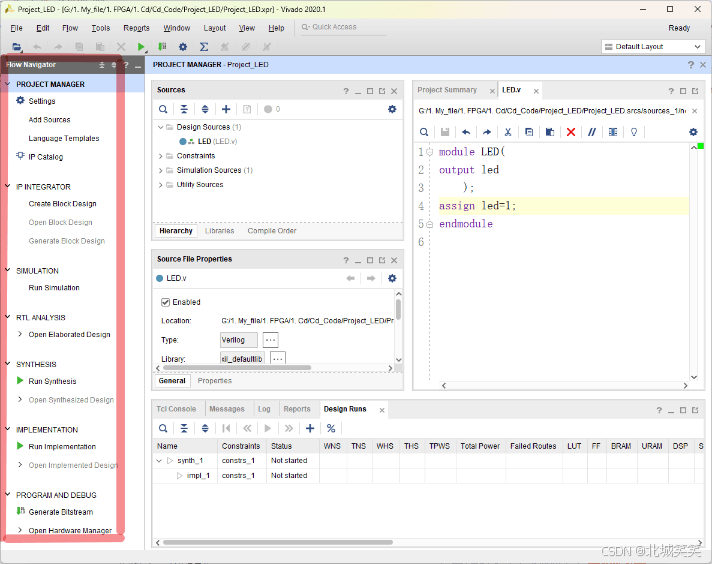The width and height of the screenshot is (712, 564).
Task: Click Generate Bitstream in Flow Navigator
Action: tap(61, 512)
